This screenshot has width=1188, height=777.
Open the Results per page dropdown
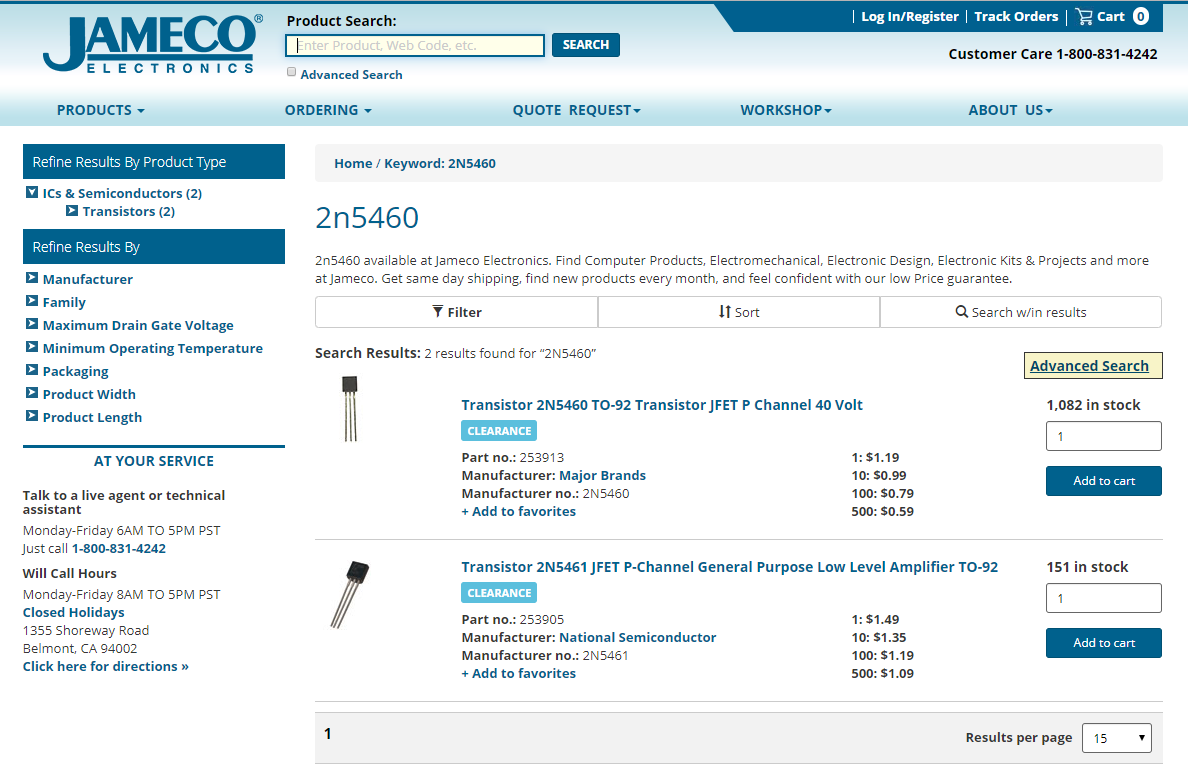pos(1117,738)
